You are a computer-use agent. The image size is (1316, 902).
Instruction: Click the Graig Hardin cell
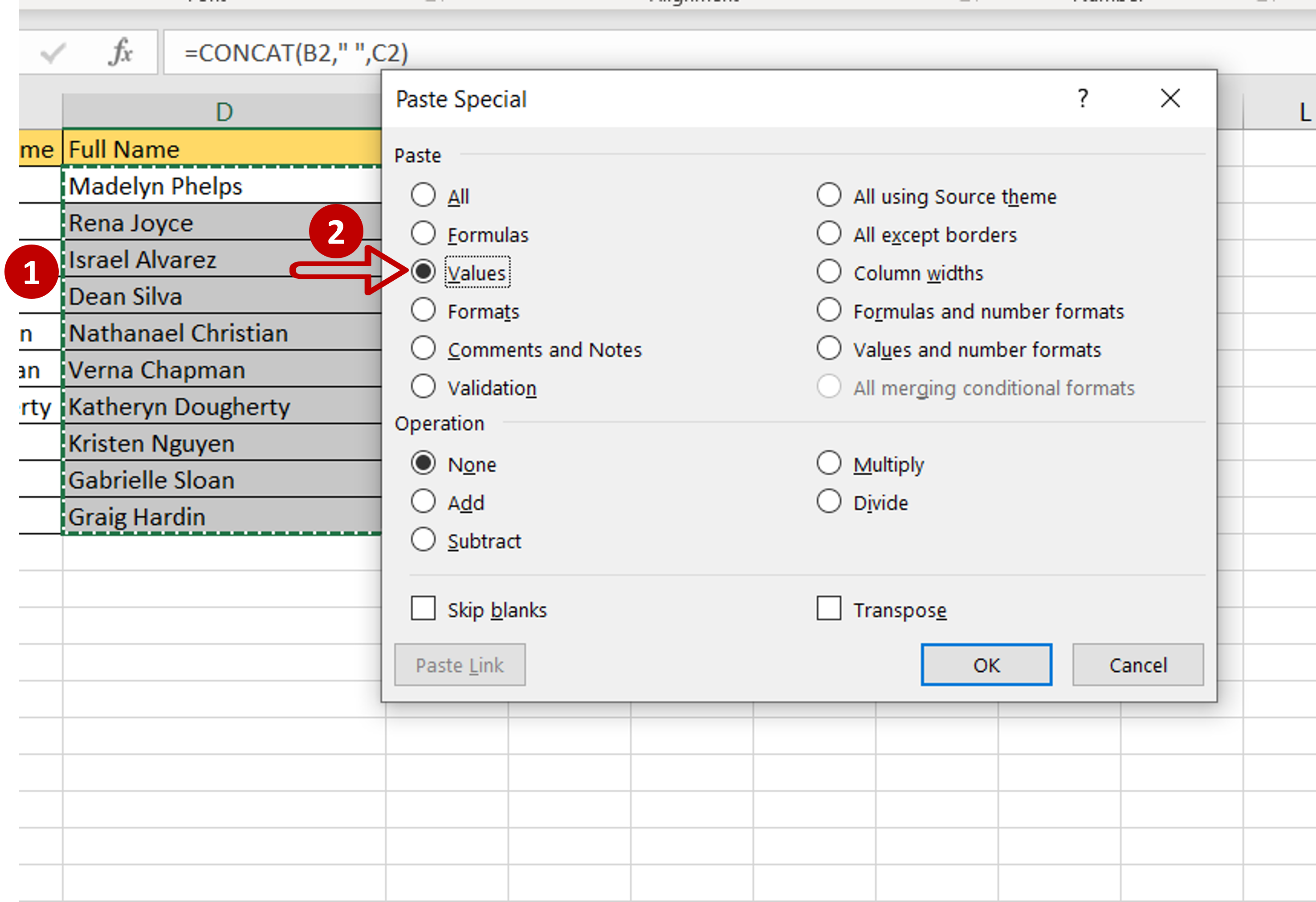(x=222, y=516)
